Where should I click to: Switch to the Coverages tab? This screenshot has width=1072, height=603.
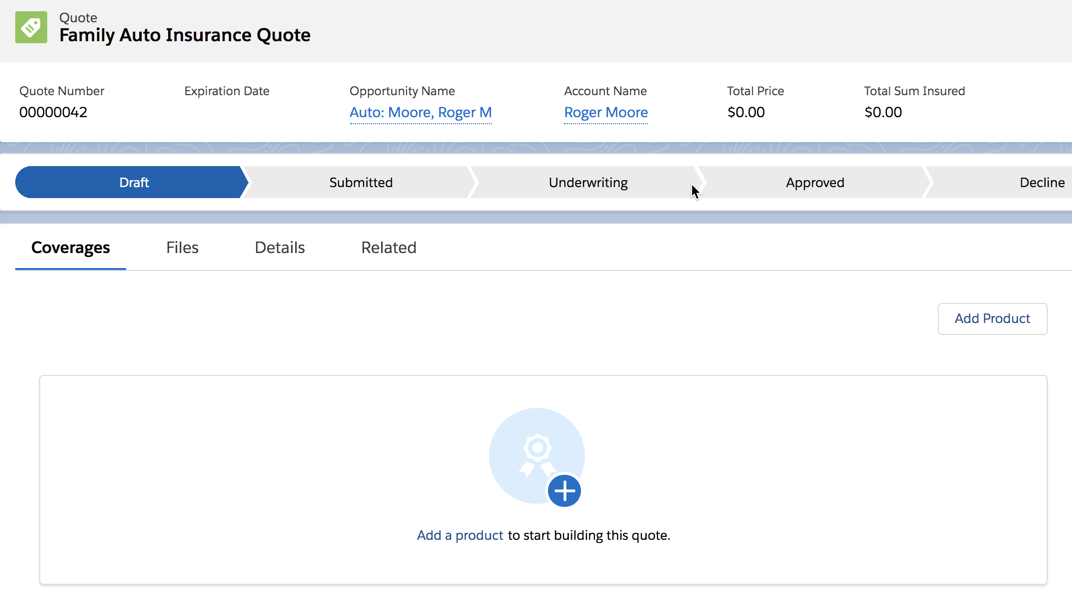70,247
